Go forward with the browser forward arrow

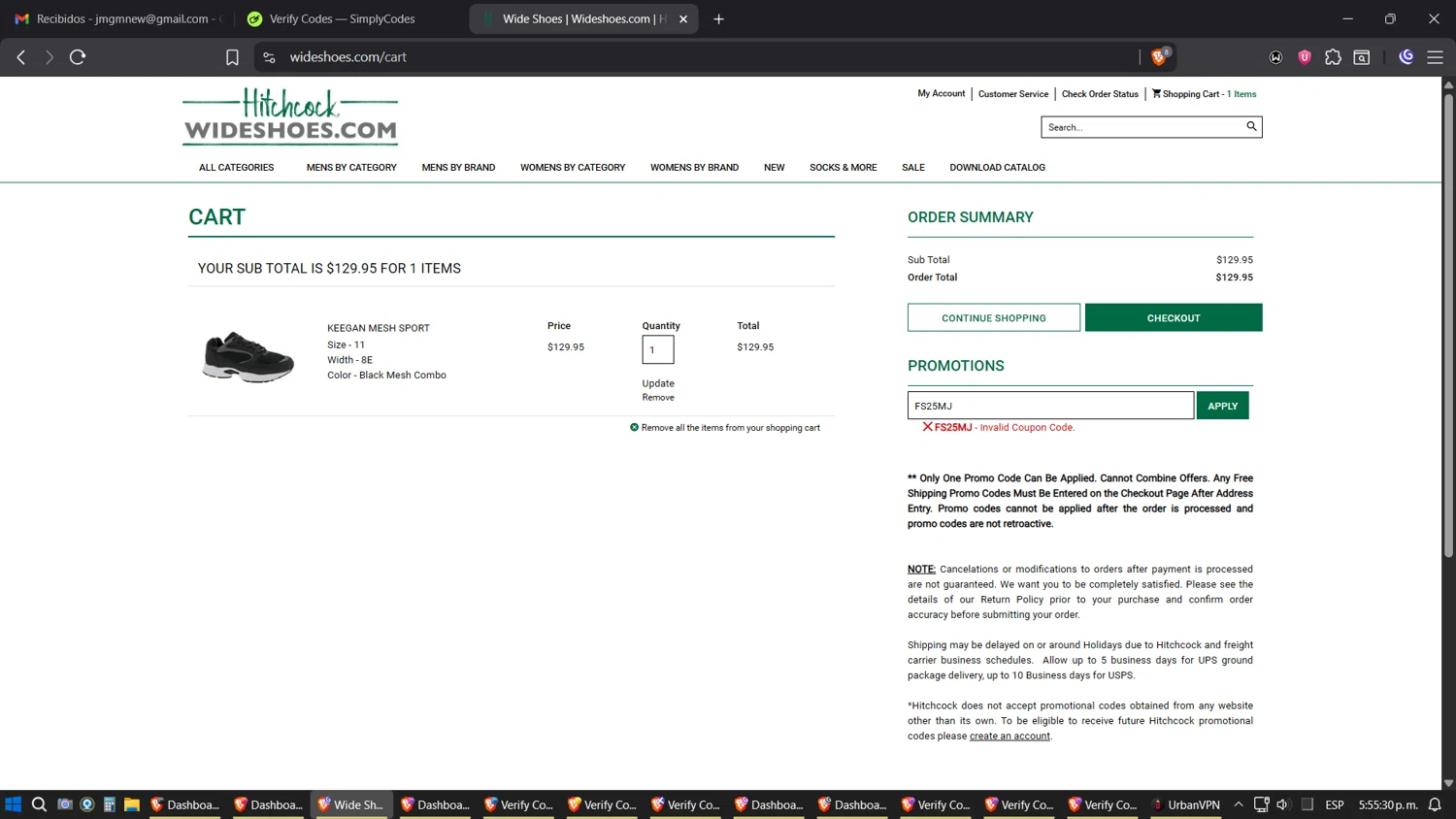coord(49,57)
